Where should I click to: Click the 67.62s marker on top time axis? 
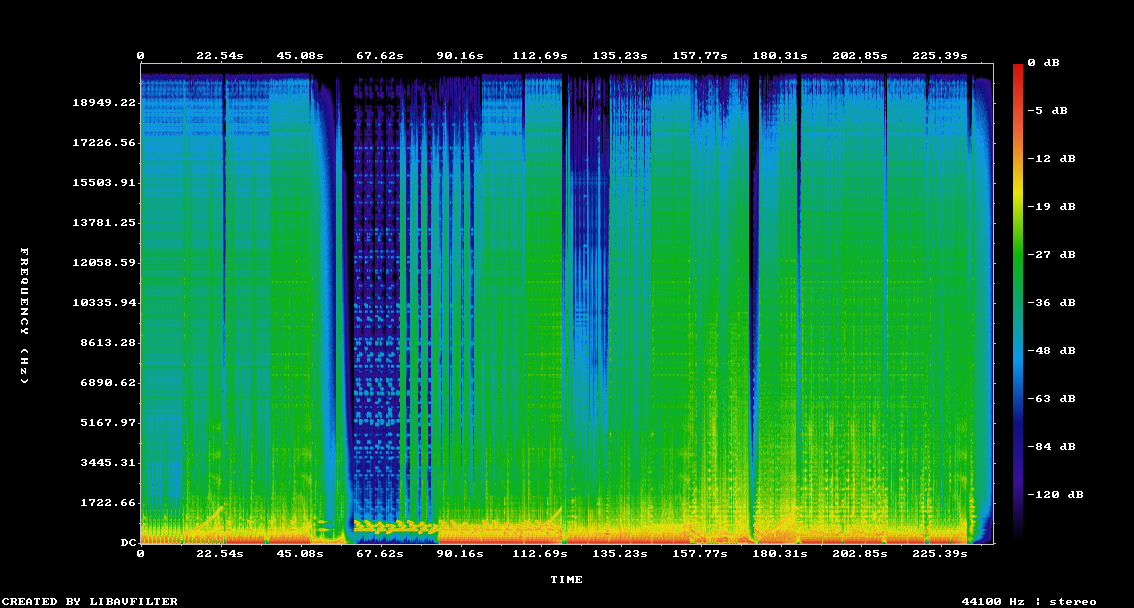pyautogui.click(x=380, y=56)
